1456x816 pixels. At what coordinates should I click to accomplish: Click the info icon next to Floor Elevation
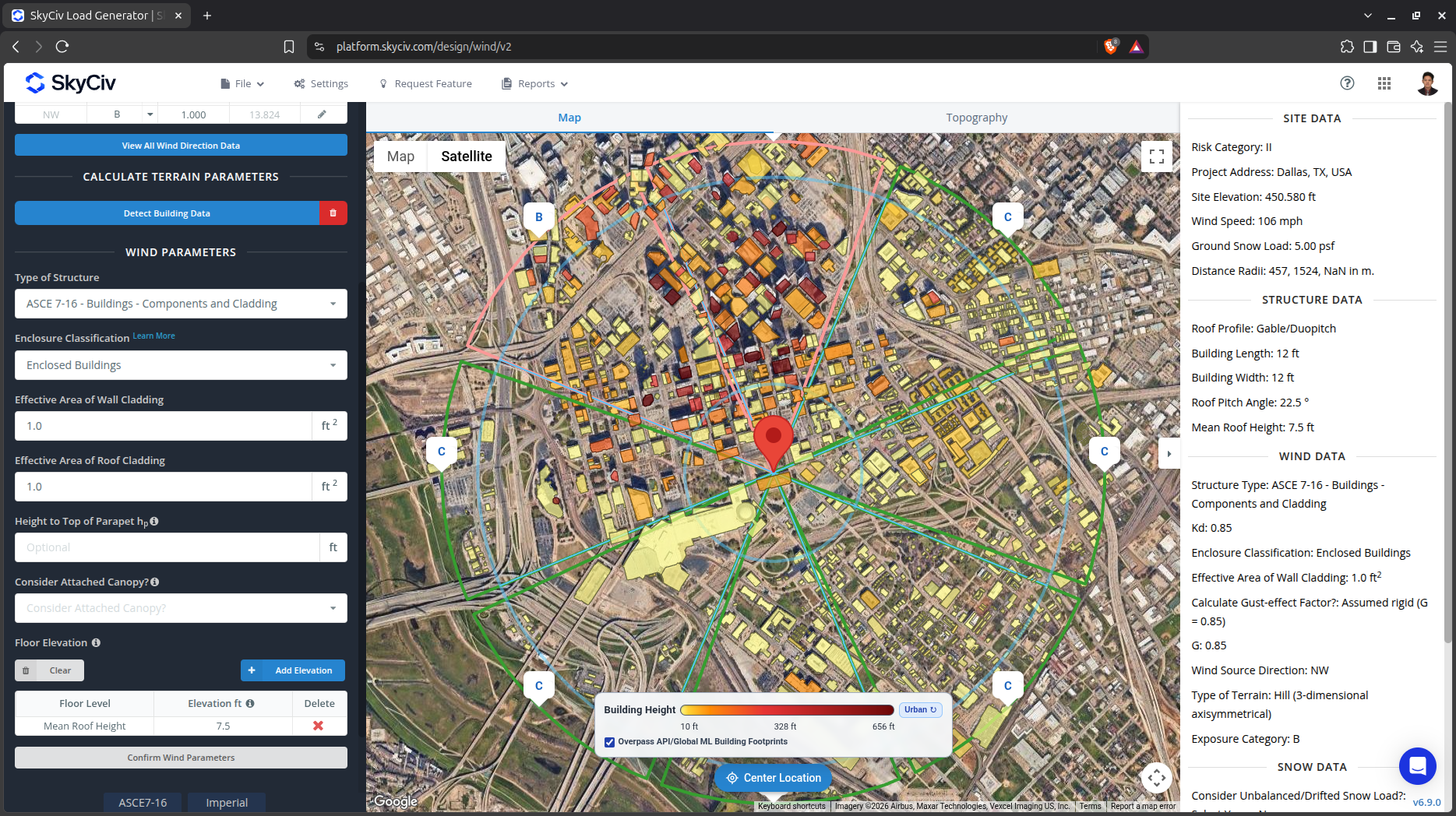pyautogui.click(x=96, y=643)
